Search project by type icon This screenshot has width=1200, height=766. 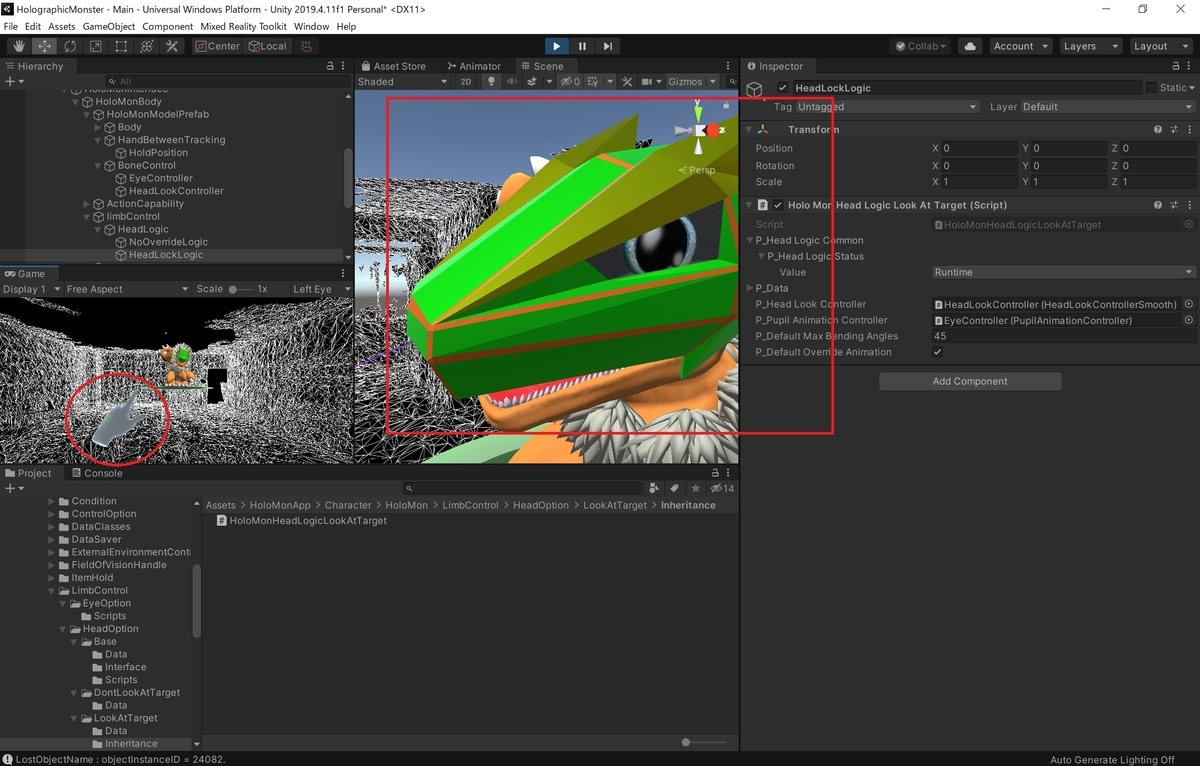point(654,488)
